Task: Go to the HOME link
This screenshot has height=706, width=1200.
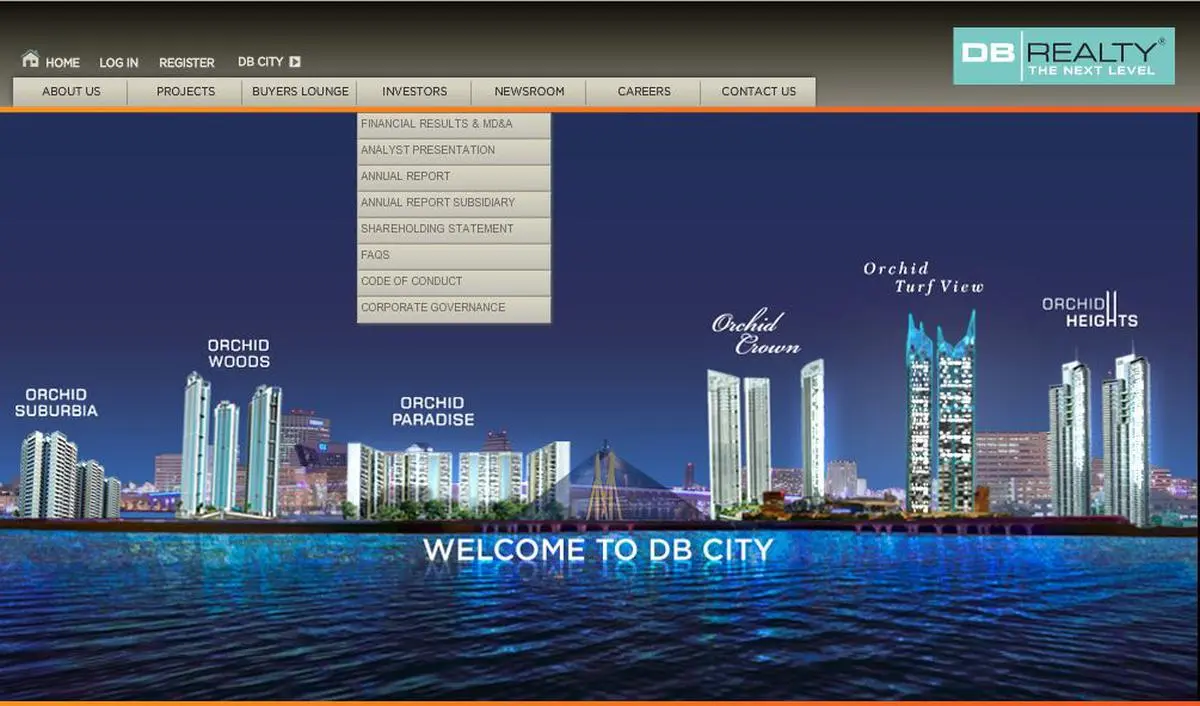Action: [x=62, y=62]
